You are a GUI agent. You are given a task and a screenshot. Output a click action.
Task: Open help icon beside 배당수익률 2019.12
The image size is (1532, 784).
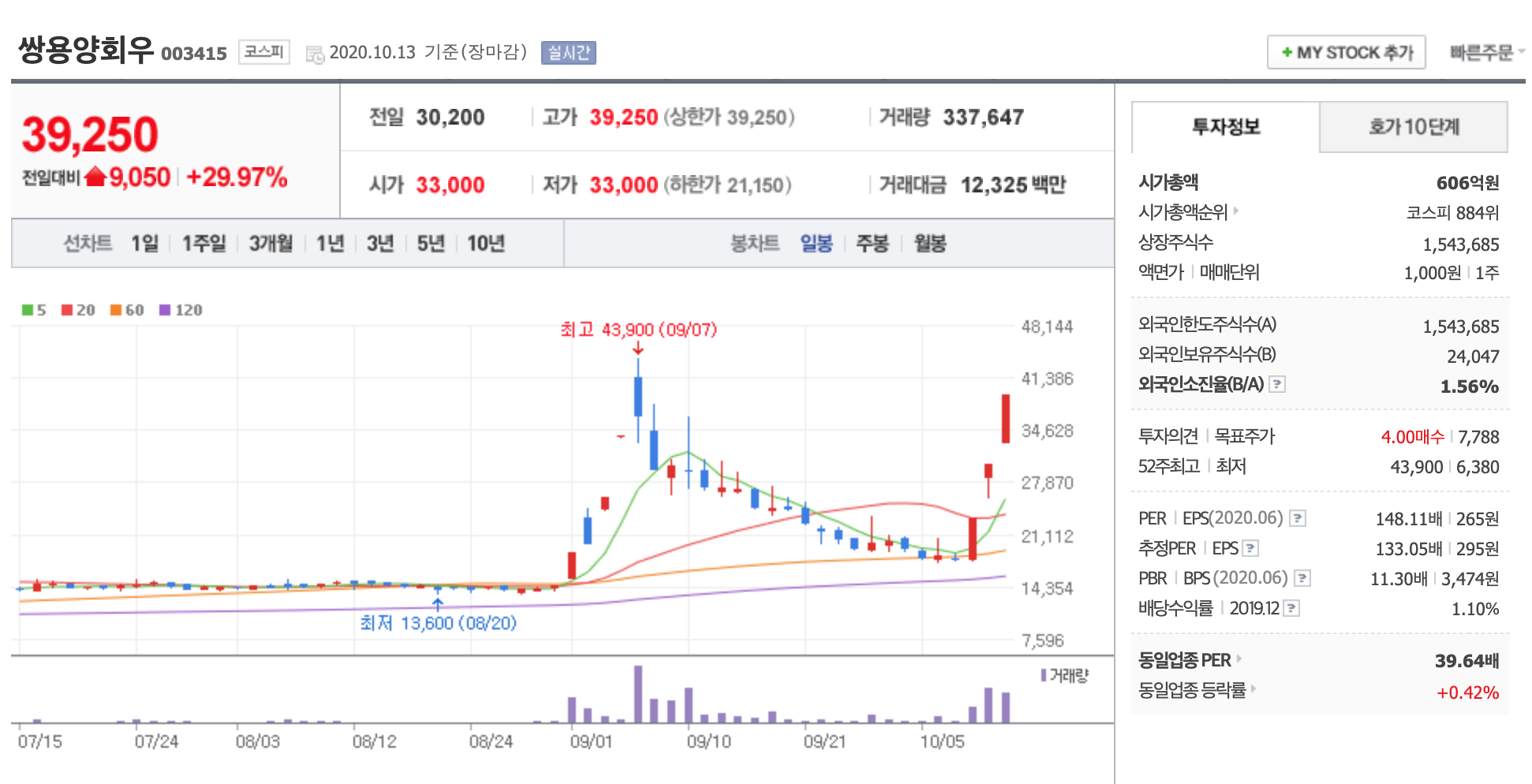tap(1291, 608)
